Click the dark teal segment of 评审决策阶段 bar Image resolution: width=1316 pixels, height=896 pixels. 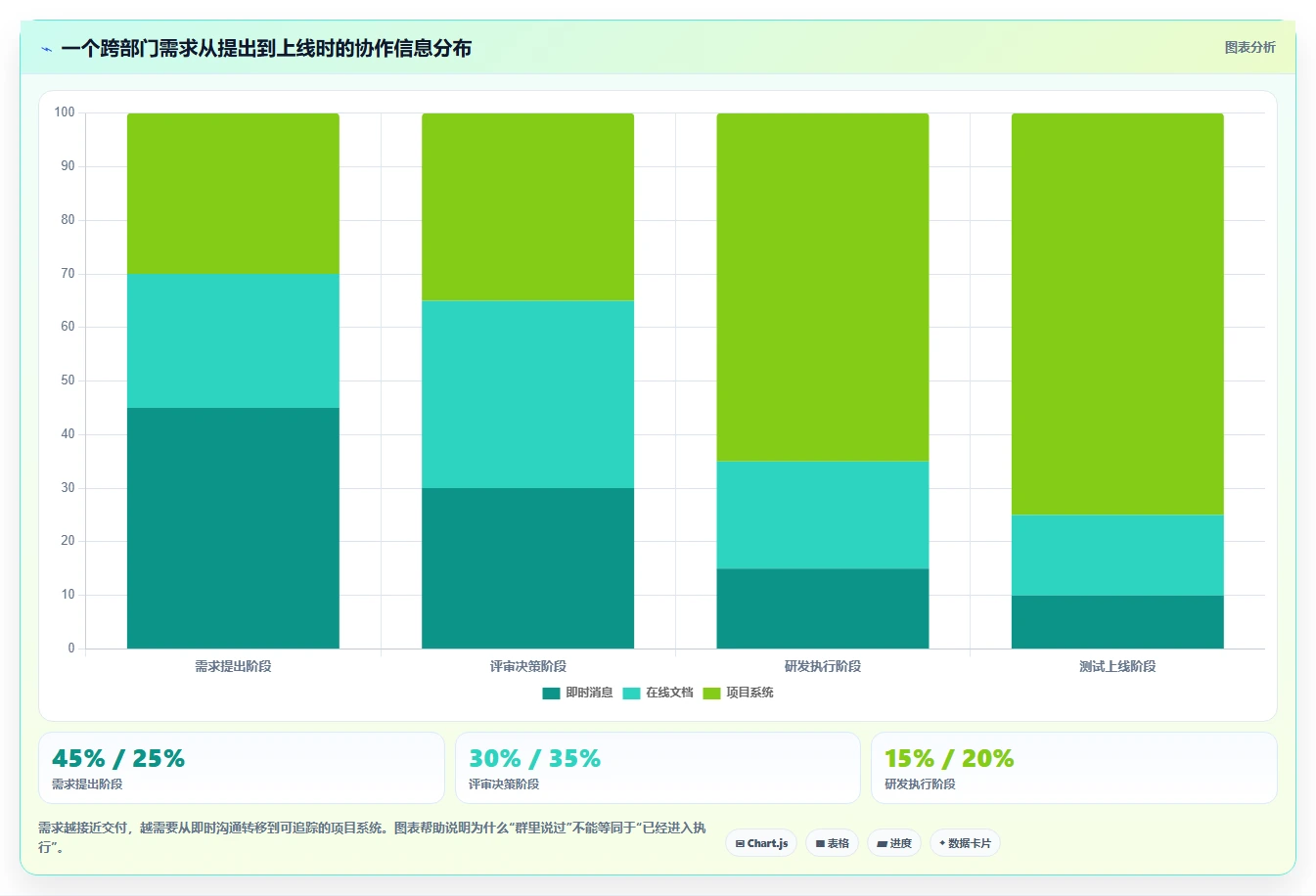click(x=527, y=568)
